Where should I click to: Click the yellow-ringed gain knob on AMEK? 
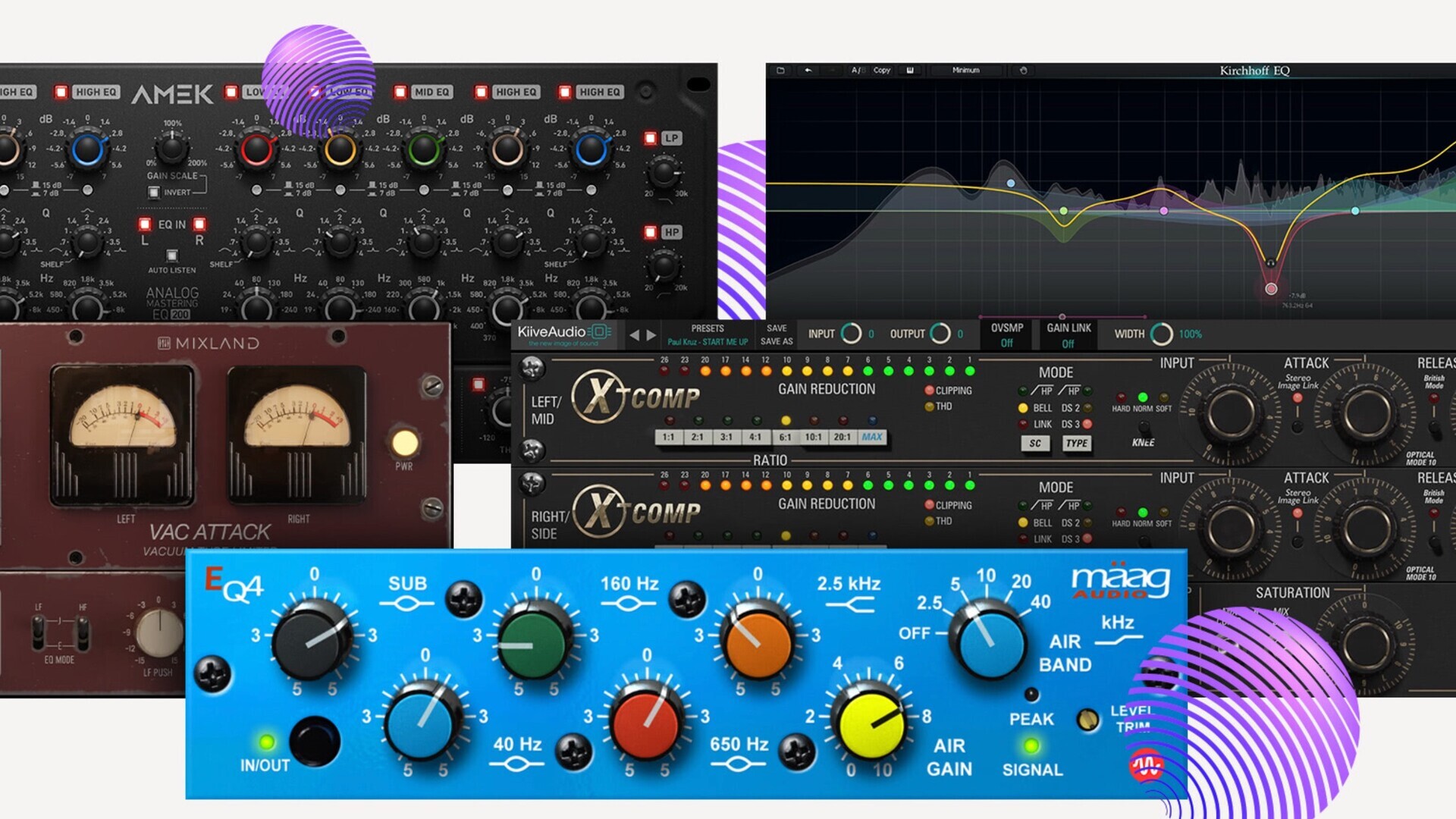pos(340,149)
